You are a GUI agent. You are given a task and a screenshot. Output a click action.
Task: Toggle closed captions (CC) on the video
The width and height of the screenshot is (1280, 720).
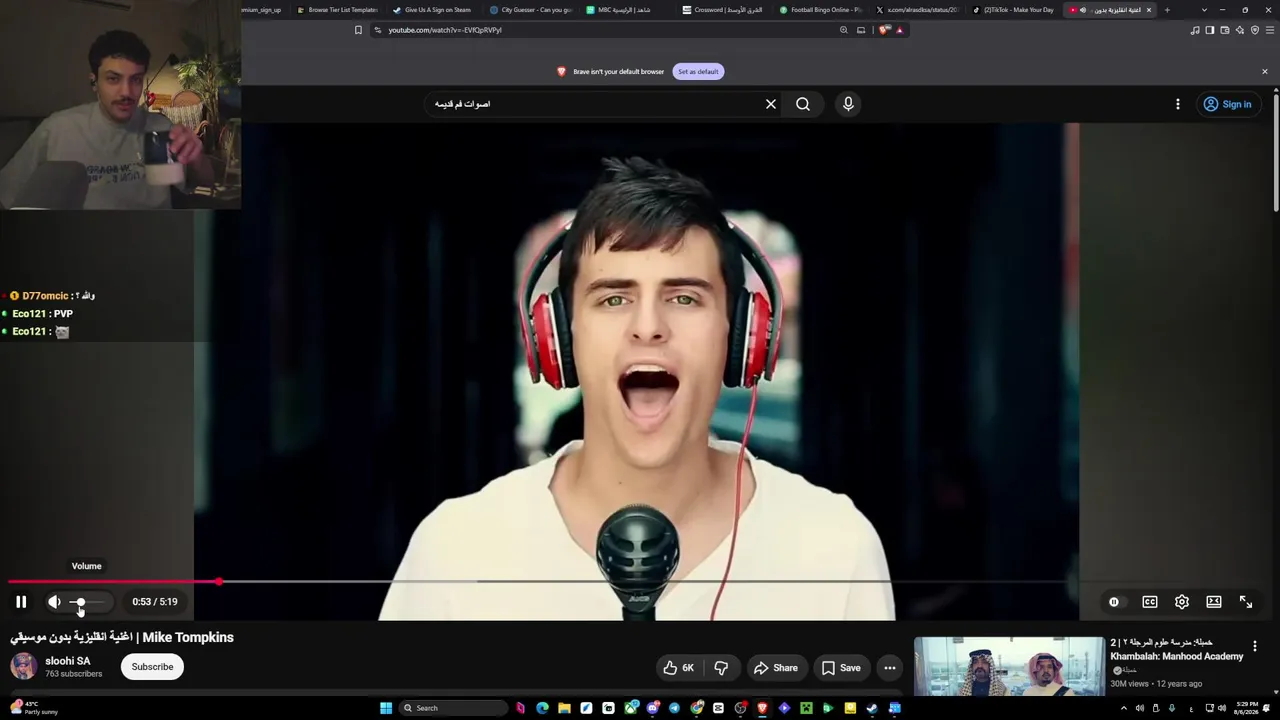[x=1150, y=602]
